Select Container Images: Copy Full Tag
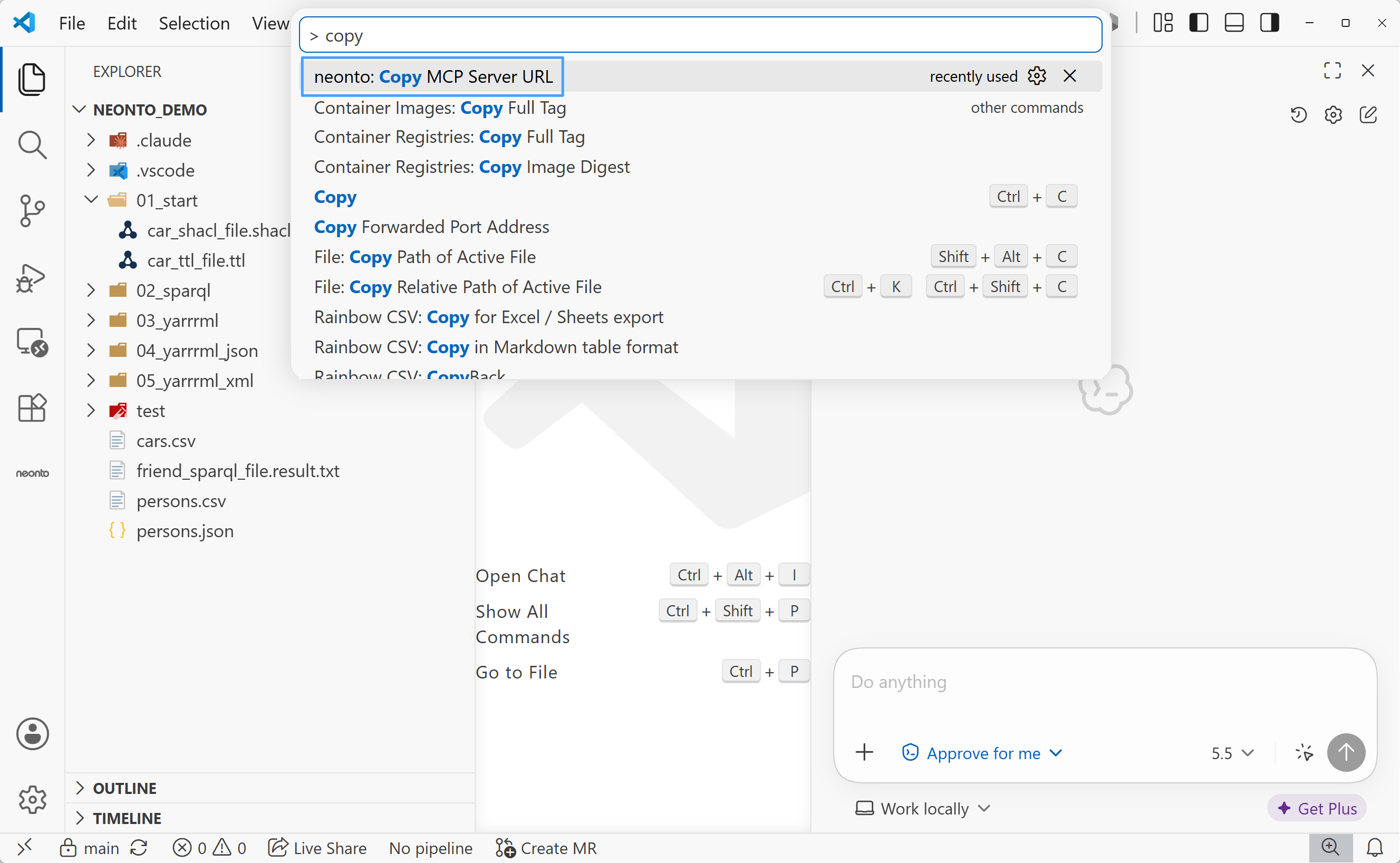1400x863 pixels. [x=702, y=108]
